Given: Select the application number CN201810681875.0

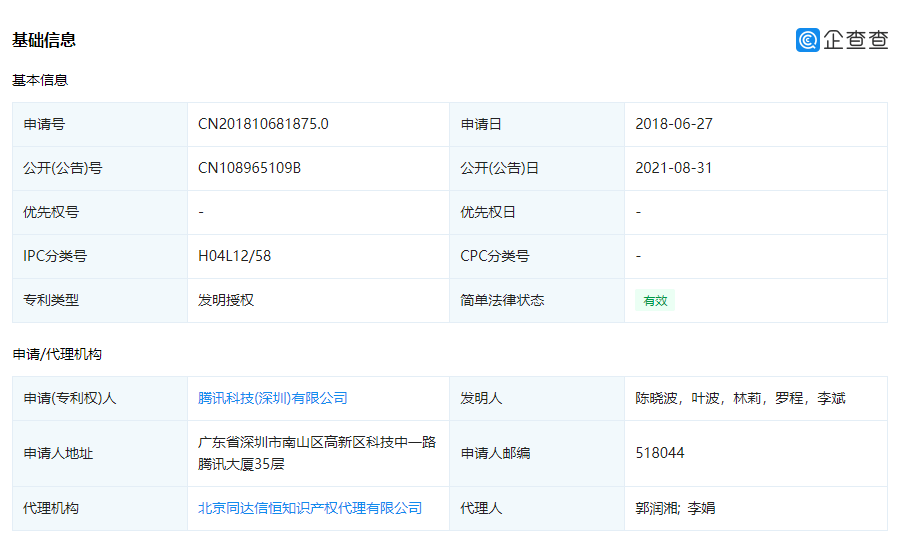Looking at the screenshot, I should 263,124.
